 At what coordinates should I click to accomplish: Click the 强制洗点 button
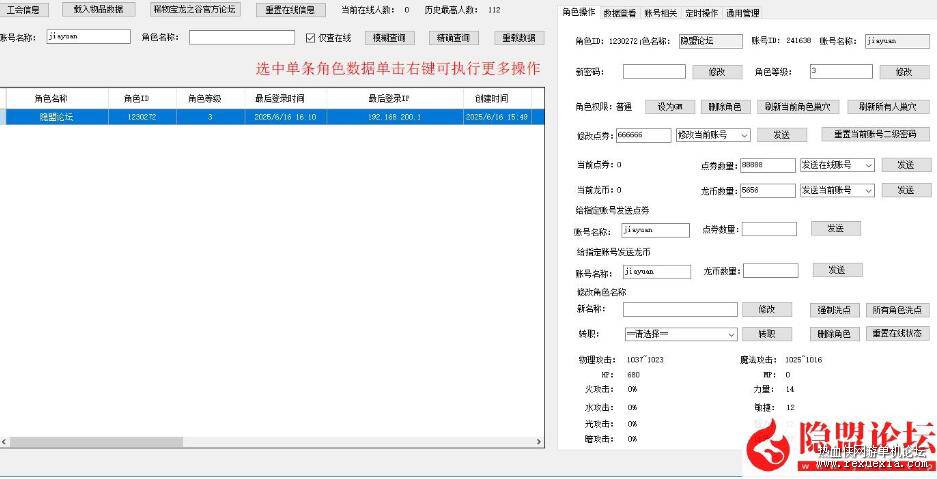coord(835,310)
